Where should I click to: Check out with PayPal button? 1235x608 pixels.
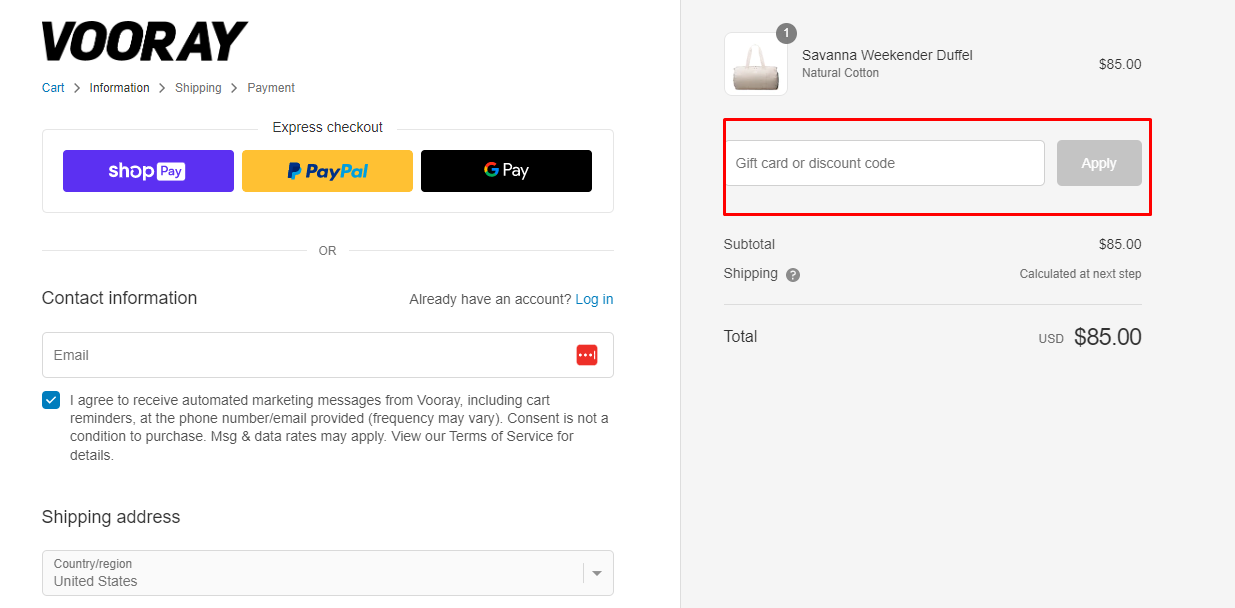[x=327, y=171]
